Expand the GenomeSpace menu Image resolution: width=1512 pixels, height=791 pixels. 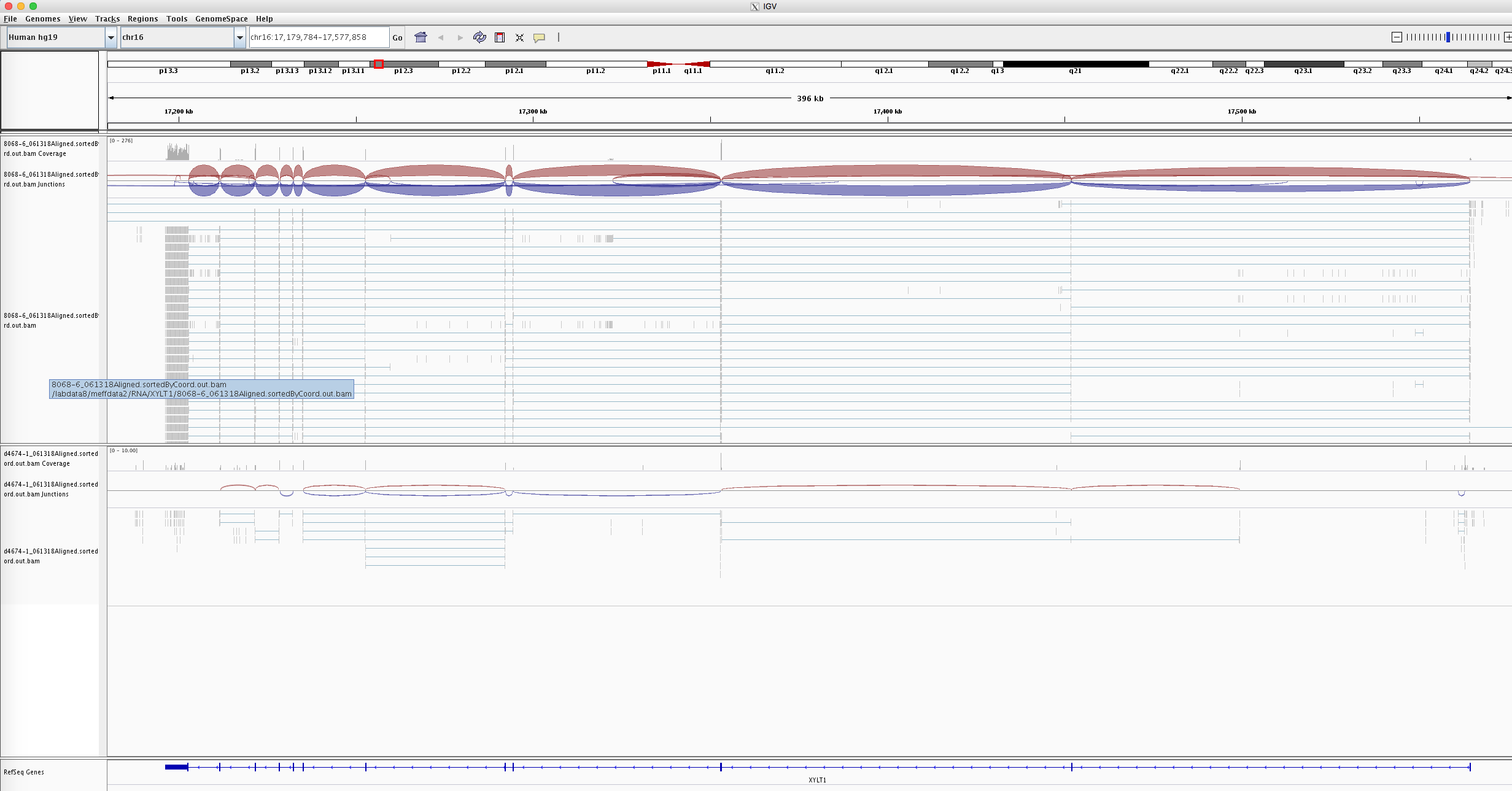pyautogui.click(x=221, y=19)
